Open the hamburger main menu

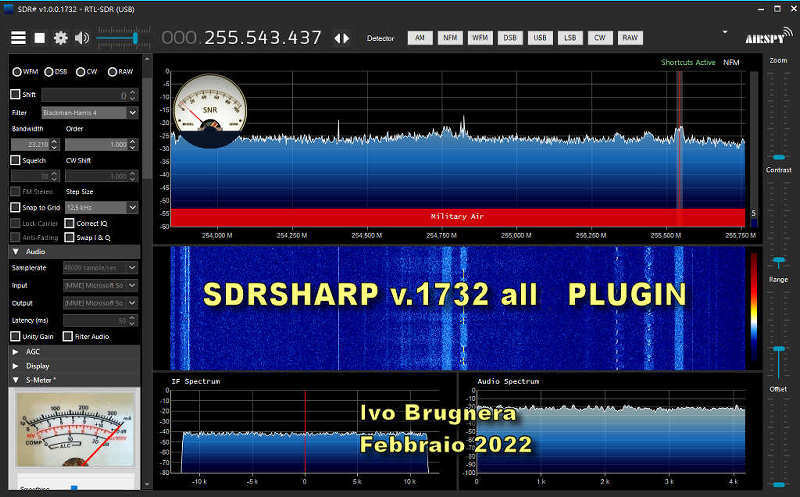pos(18,38)
